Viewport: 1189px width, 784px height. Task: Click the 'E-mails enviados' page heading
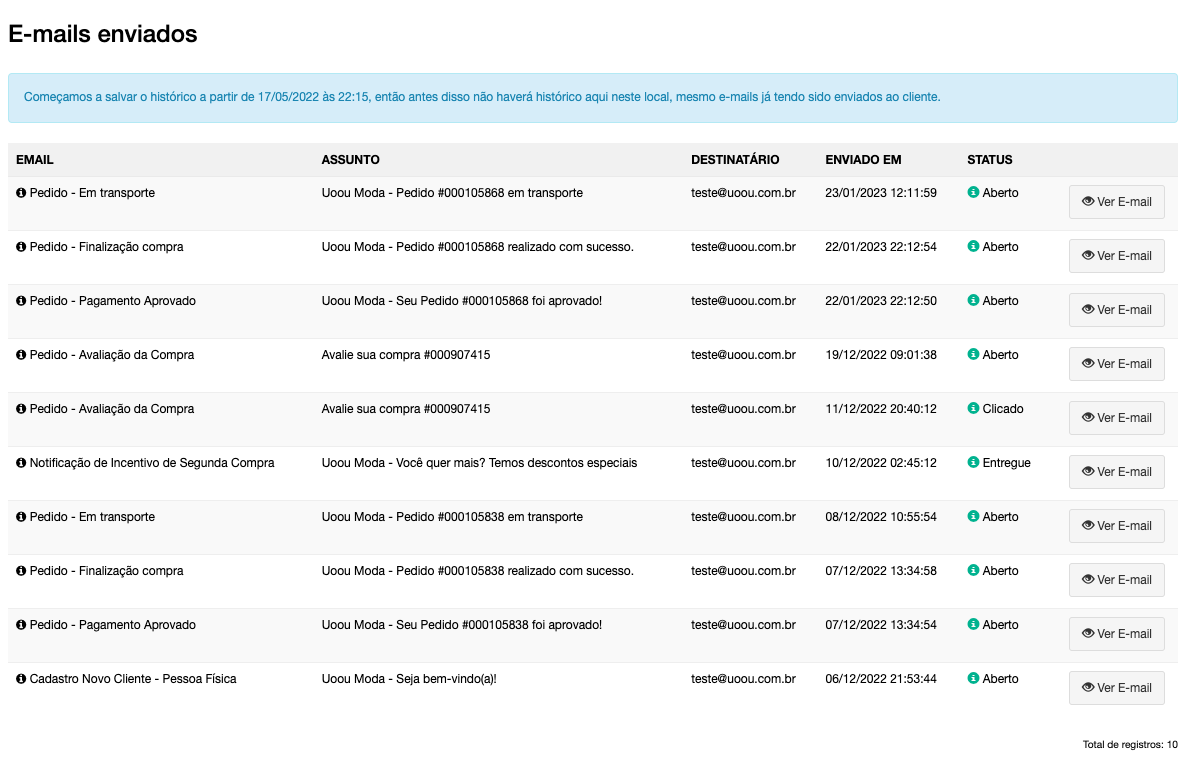click(102, 34)
